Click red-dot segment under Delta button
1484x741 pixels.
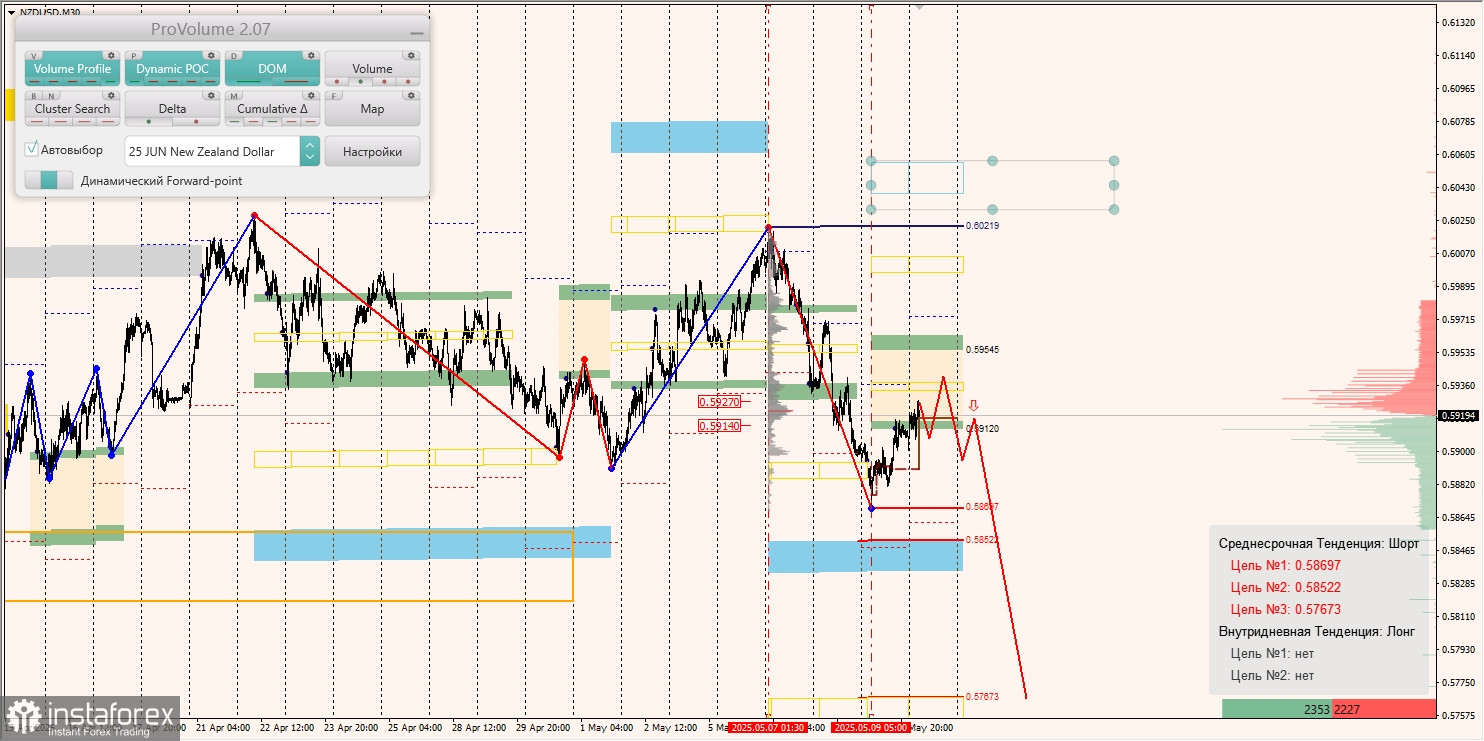[x=196, y=122]
